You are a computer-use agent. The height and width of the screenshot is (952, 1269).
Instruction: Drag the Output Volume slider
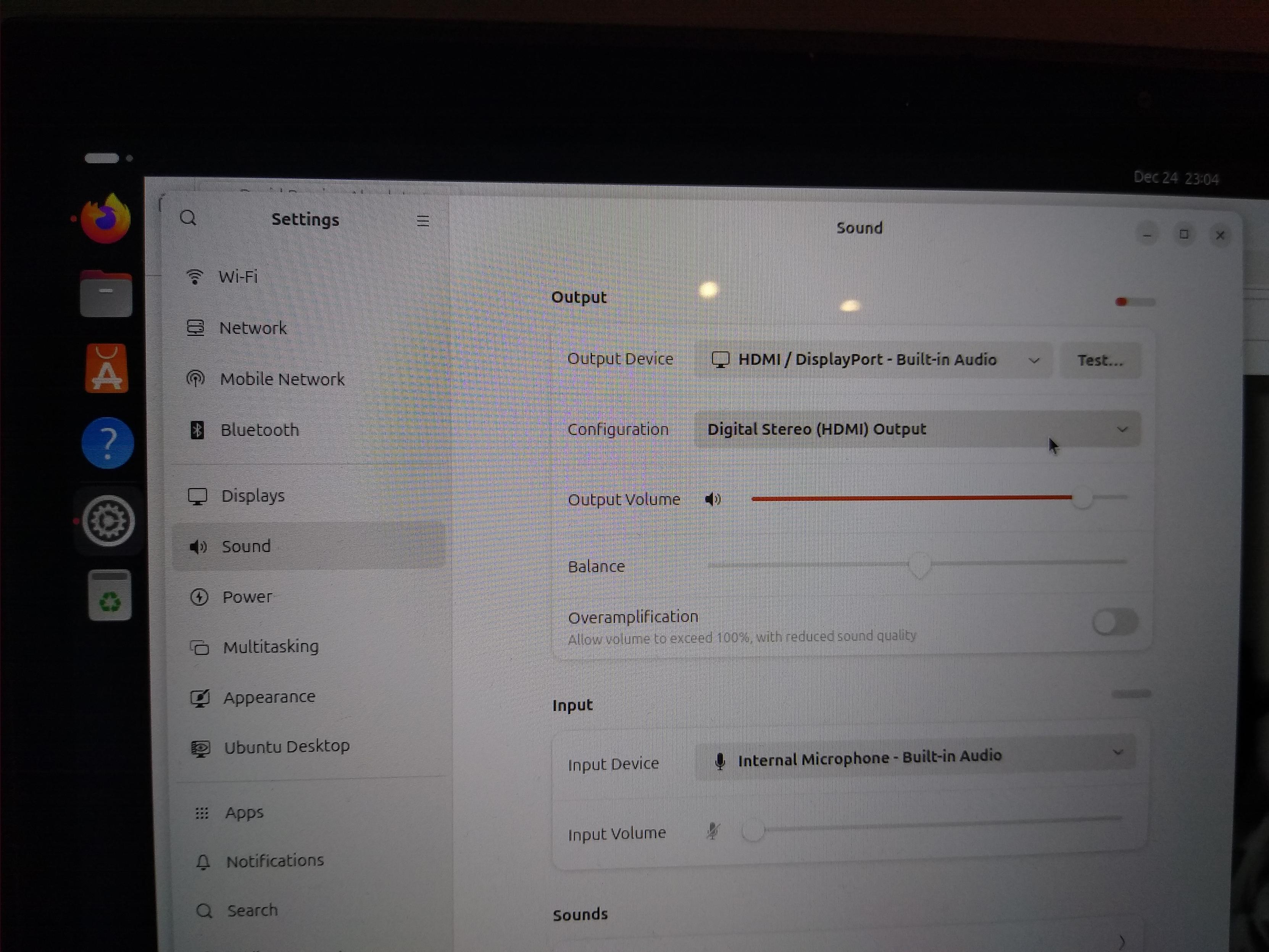click(1079, 498)
